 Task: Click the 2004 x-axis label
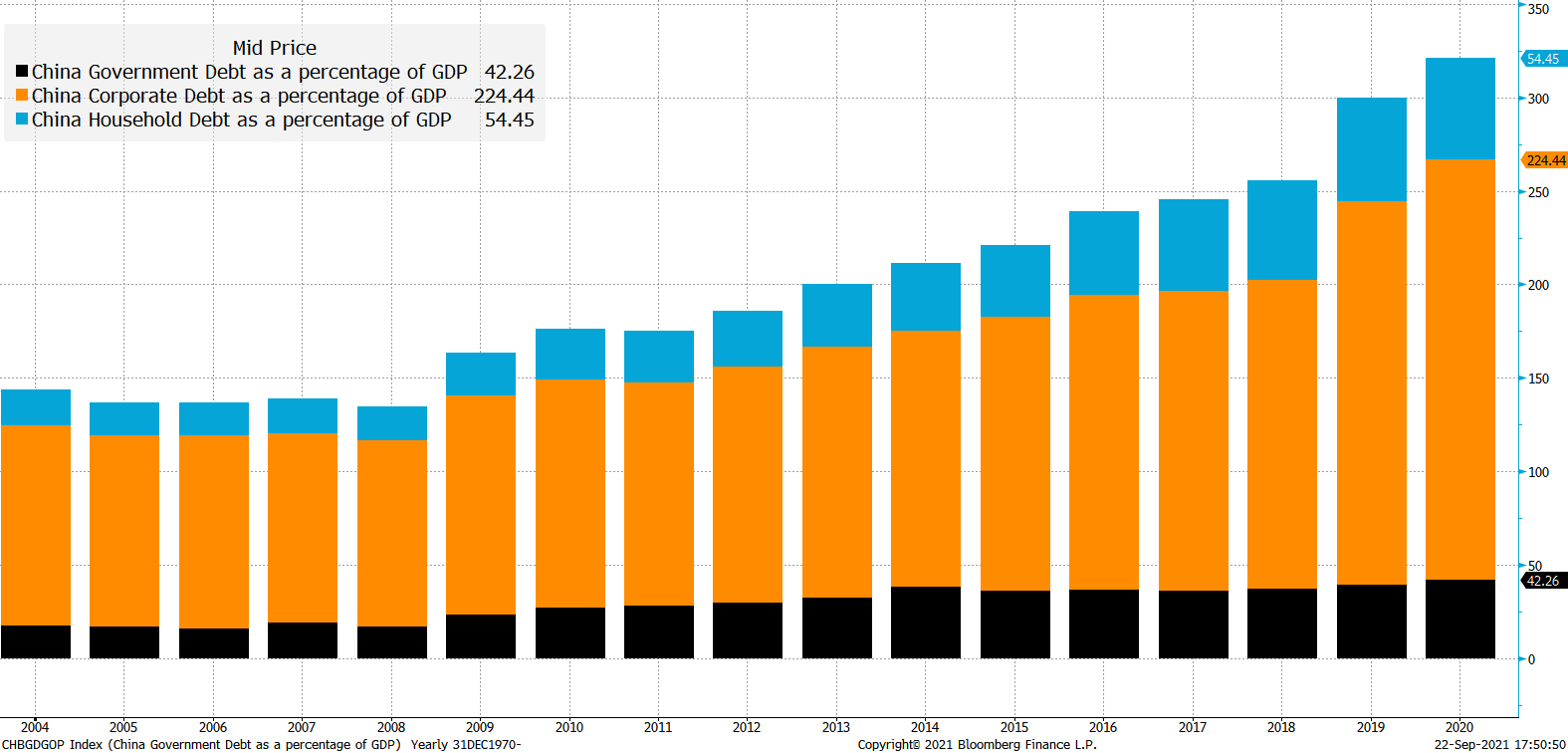pyautogui.click(x=35, y=727)
